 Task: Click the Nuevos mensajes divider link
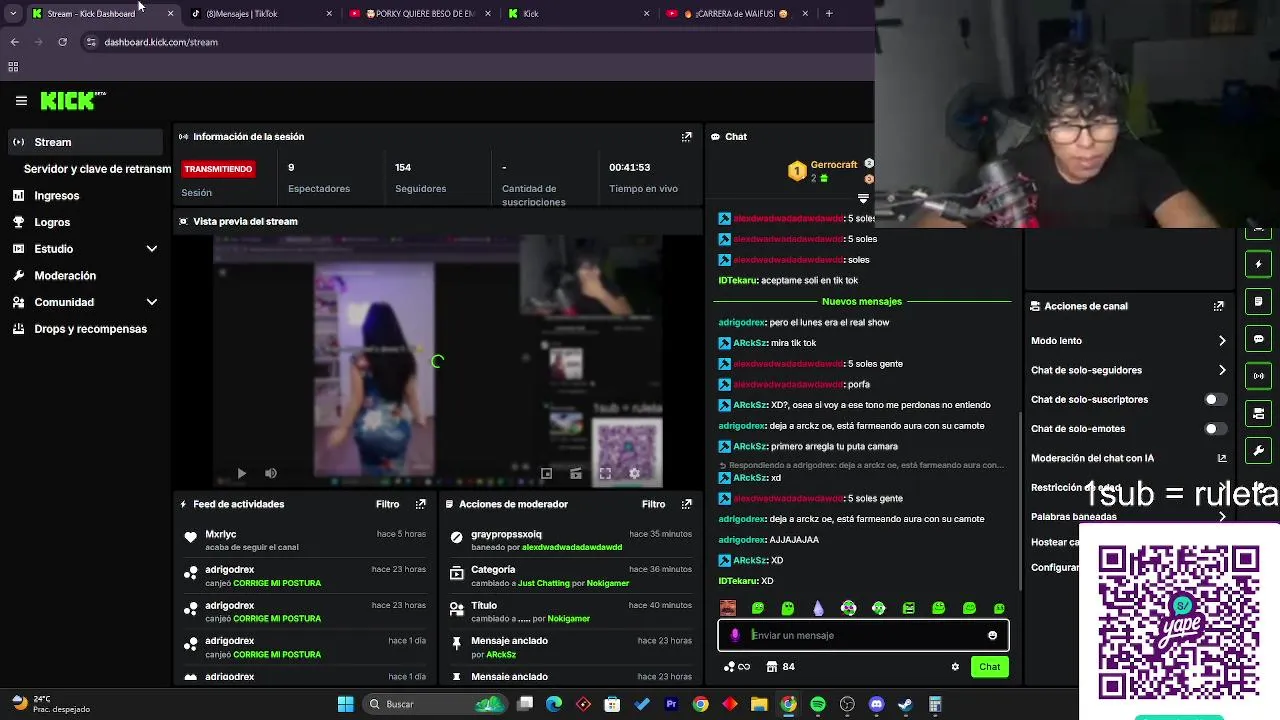[x=861, y=301]
